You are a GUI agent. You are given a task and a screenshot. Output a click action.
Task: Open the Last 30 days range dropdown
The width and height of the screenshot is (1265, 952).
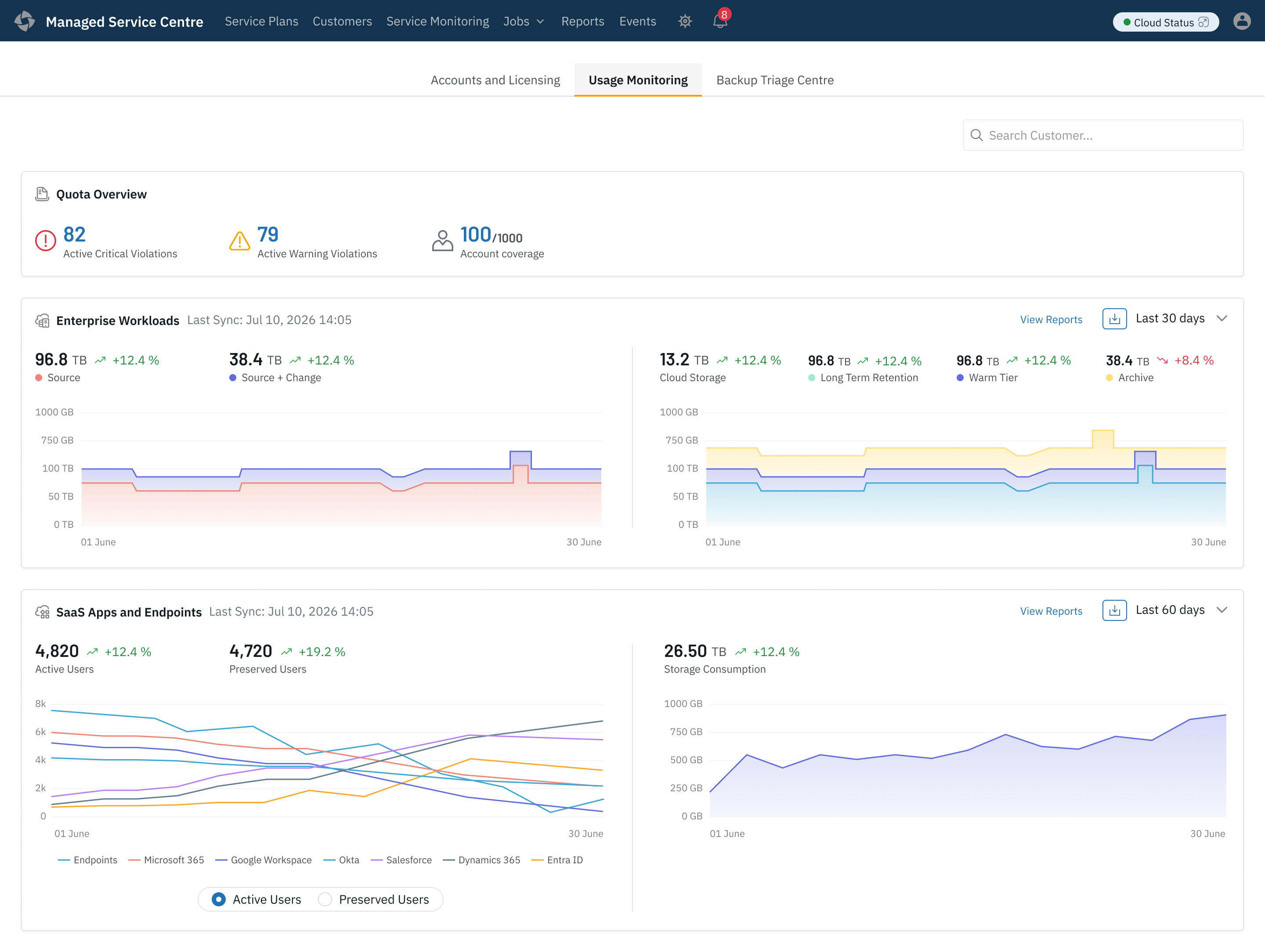click(x=1182, y=318)
